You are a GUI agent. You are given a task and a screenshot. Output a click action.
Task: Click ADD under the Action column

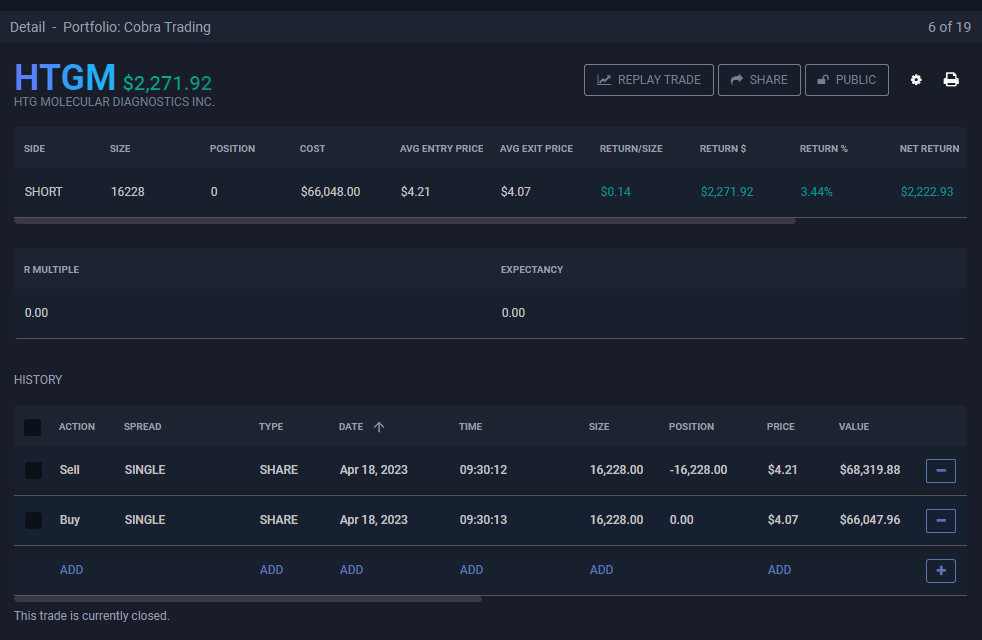click(x=72, y=570)
